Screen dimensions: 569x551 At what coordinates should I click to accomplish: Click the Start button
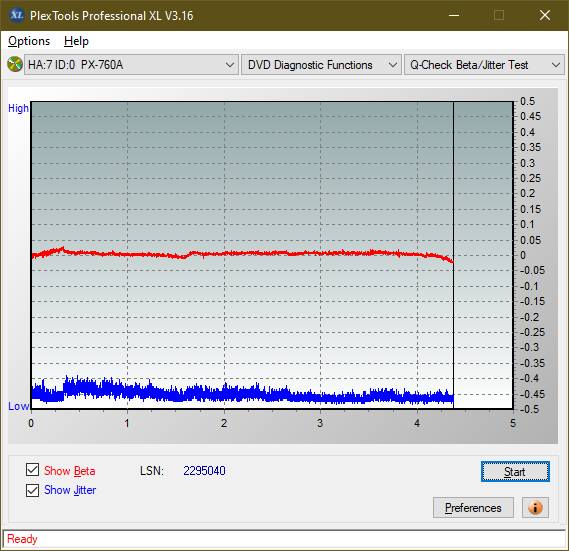point(515,472)
